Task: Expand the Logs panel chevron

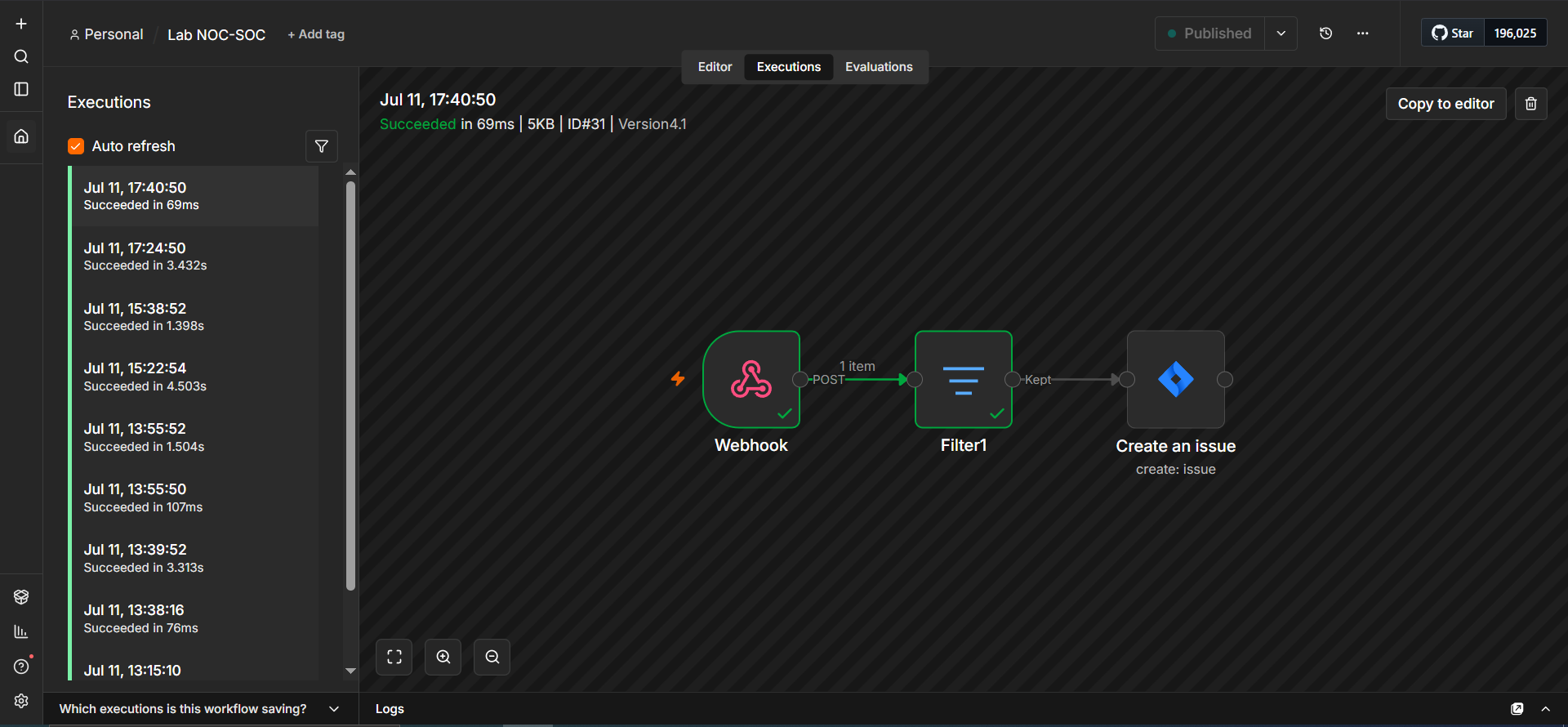Action: pyautogui.click(x=1545, y=709)
